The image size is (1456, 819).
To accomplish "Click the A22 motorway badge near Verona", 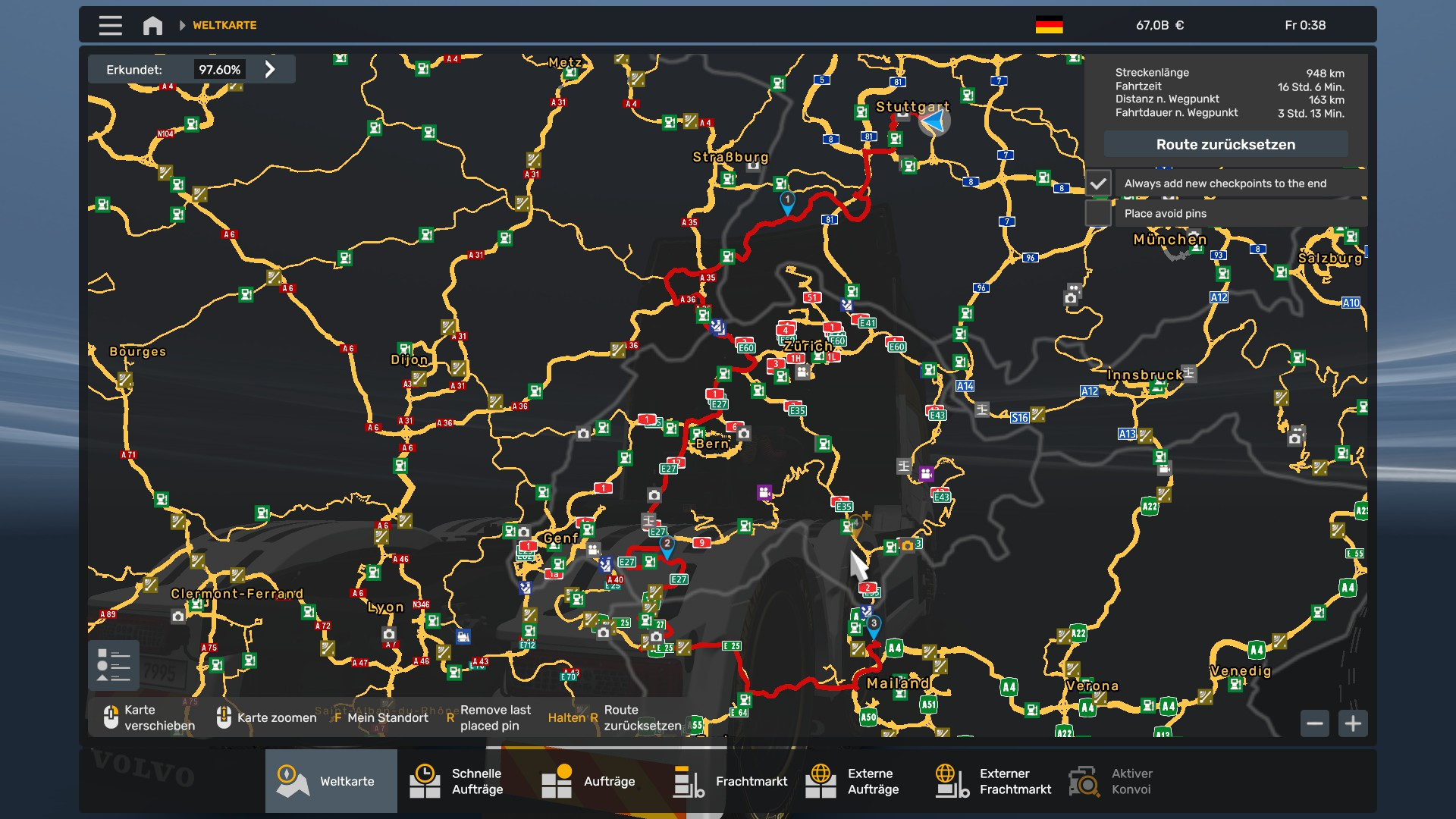I will tap(1078, 633).
